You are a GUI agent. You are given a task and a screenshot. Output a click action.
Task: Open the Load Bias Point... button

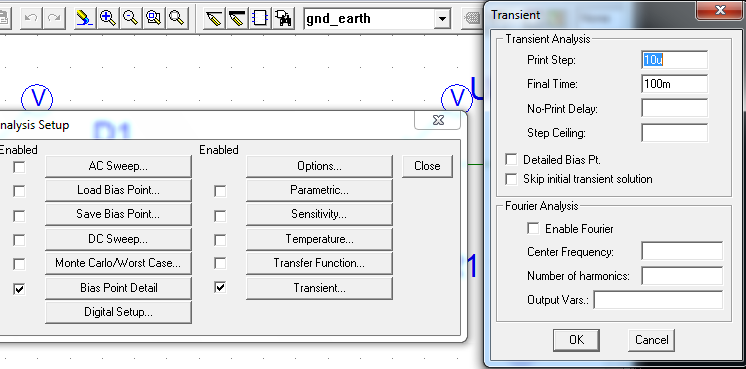(x=118, y=190)
